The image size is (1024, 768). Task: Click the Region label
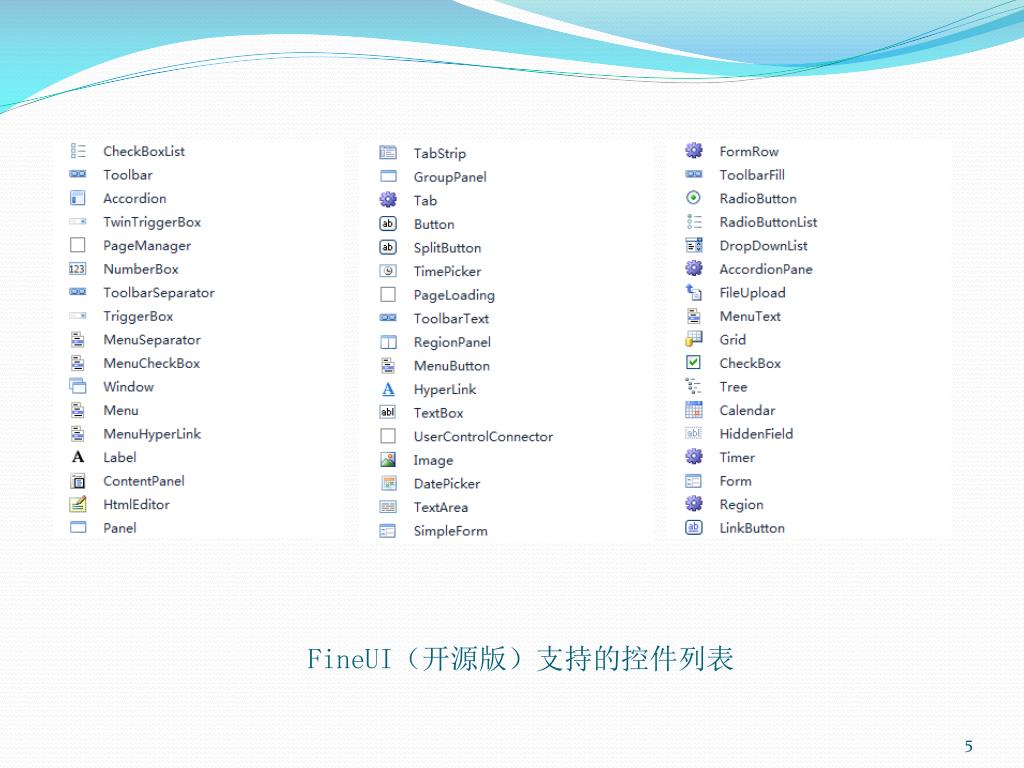click(x=741, y=504)
